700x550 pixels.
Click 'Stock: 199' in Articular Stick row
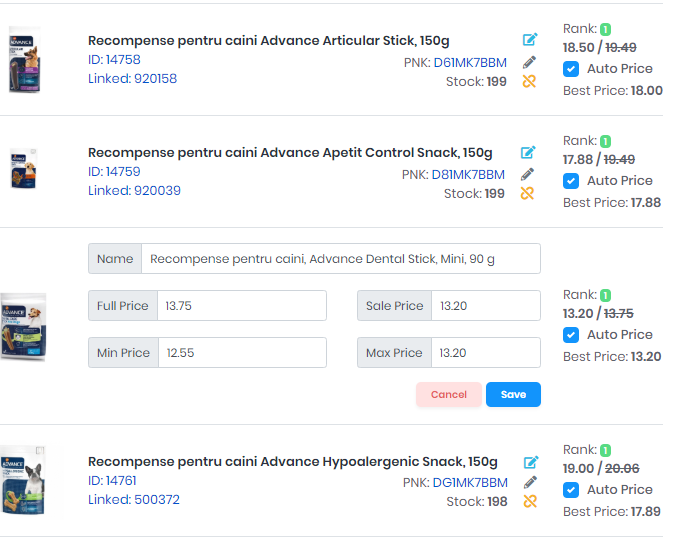tap(476, 82)
